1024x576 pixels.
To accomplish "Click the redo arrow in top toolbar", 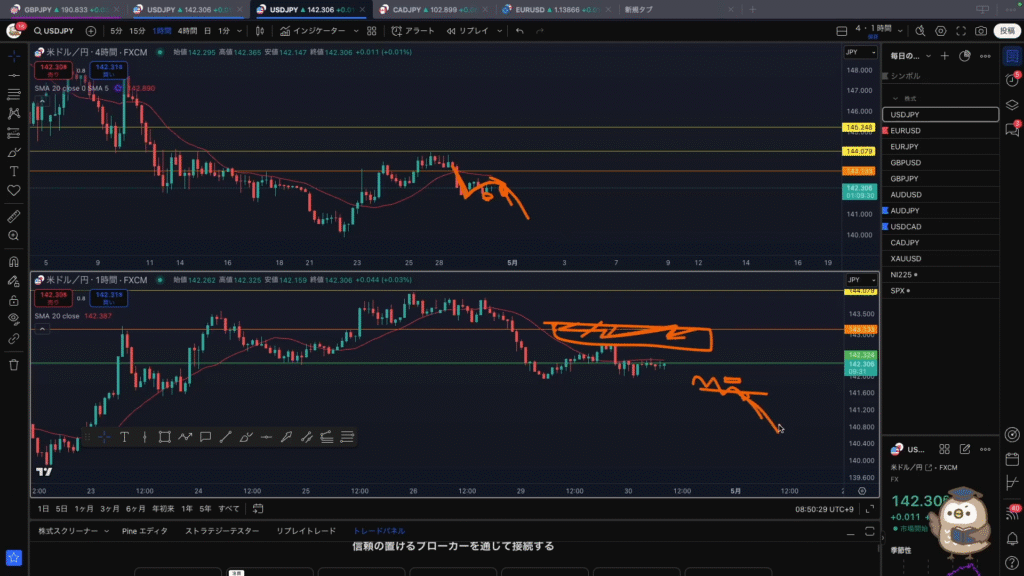I will (539, 31).
